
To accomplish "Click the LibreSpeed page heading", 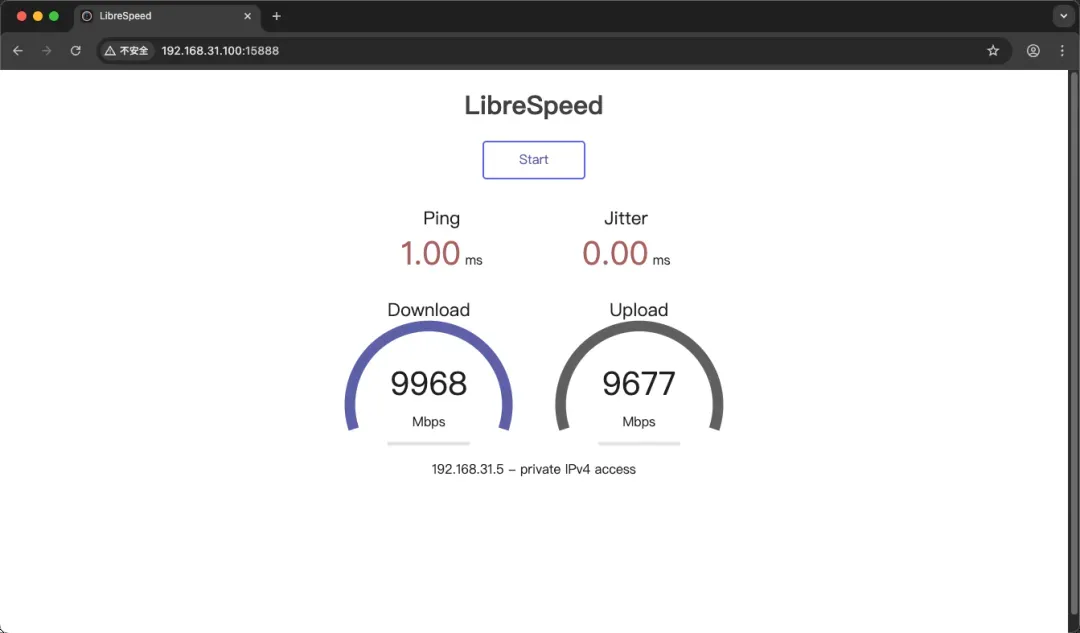I will pyautogui.click(x=534, y=105).
